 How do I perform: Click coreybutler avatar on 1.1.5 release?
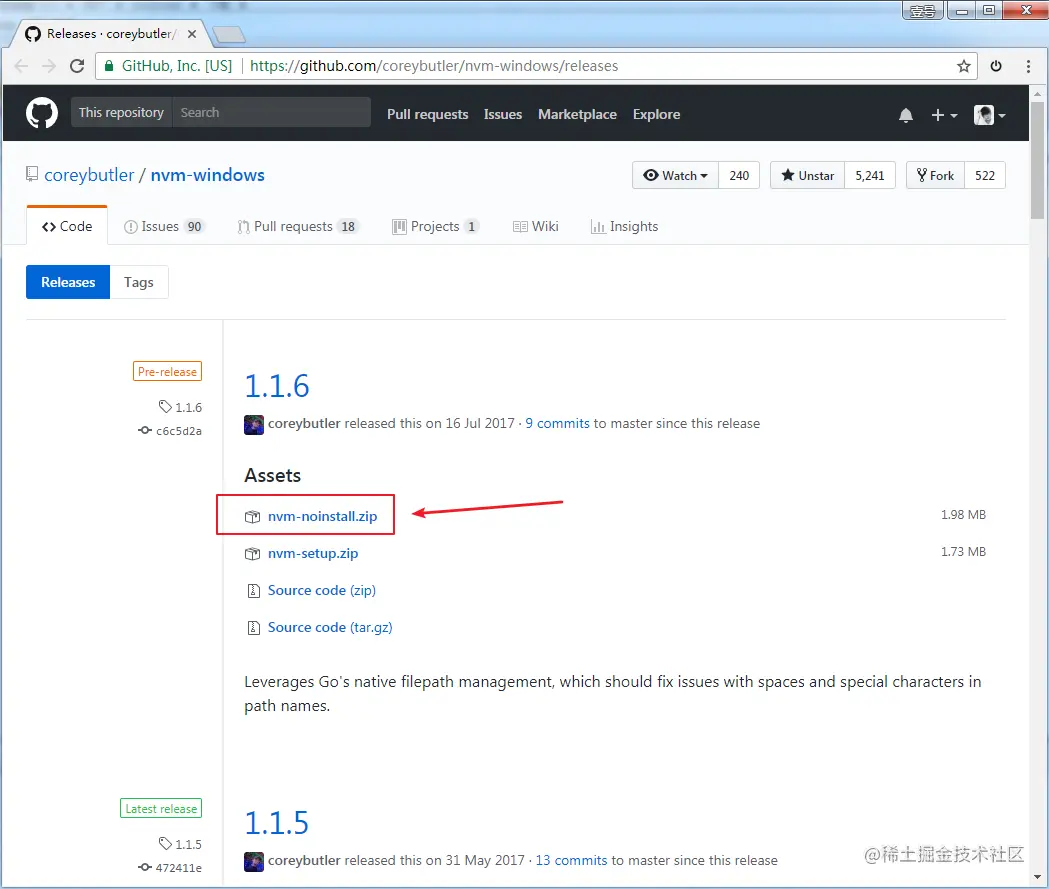(x=254, y=862)
